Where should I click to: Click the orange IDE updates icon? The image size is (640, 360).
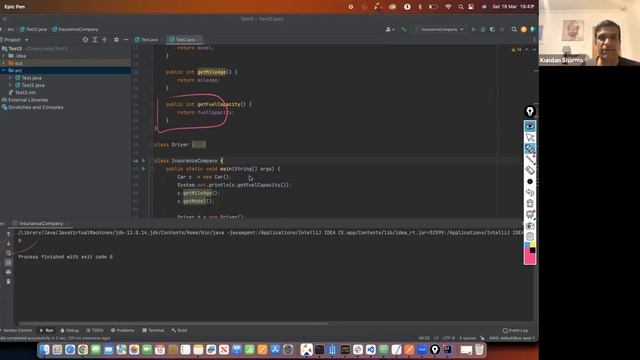[x=524, y=29]
